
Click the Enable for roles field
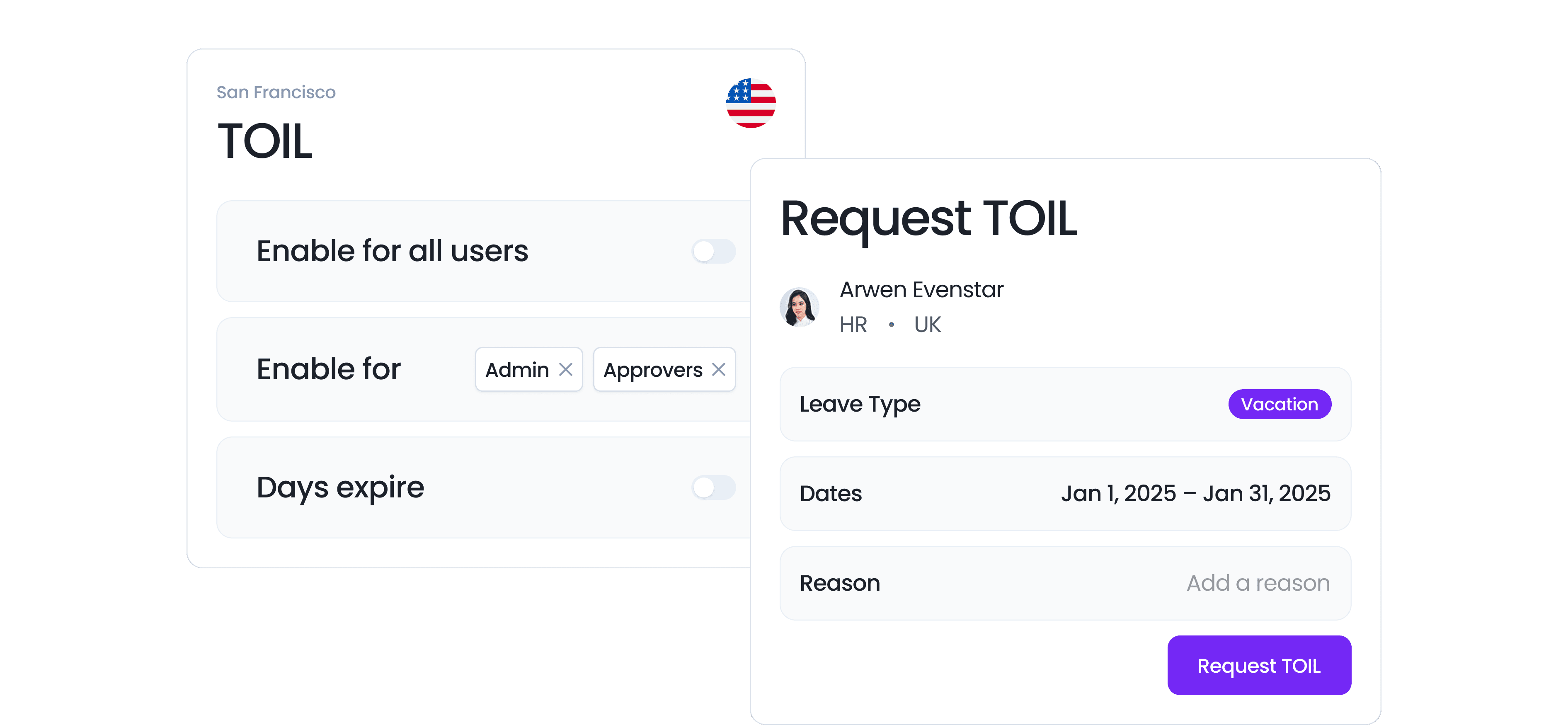point(605,369)
